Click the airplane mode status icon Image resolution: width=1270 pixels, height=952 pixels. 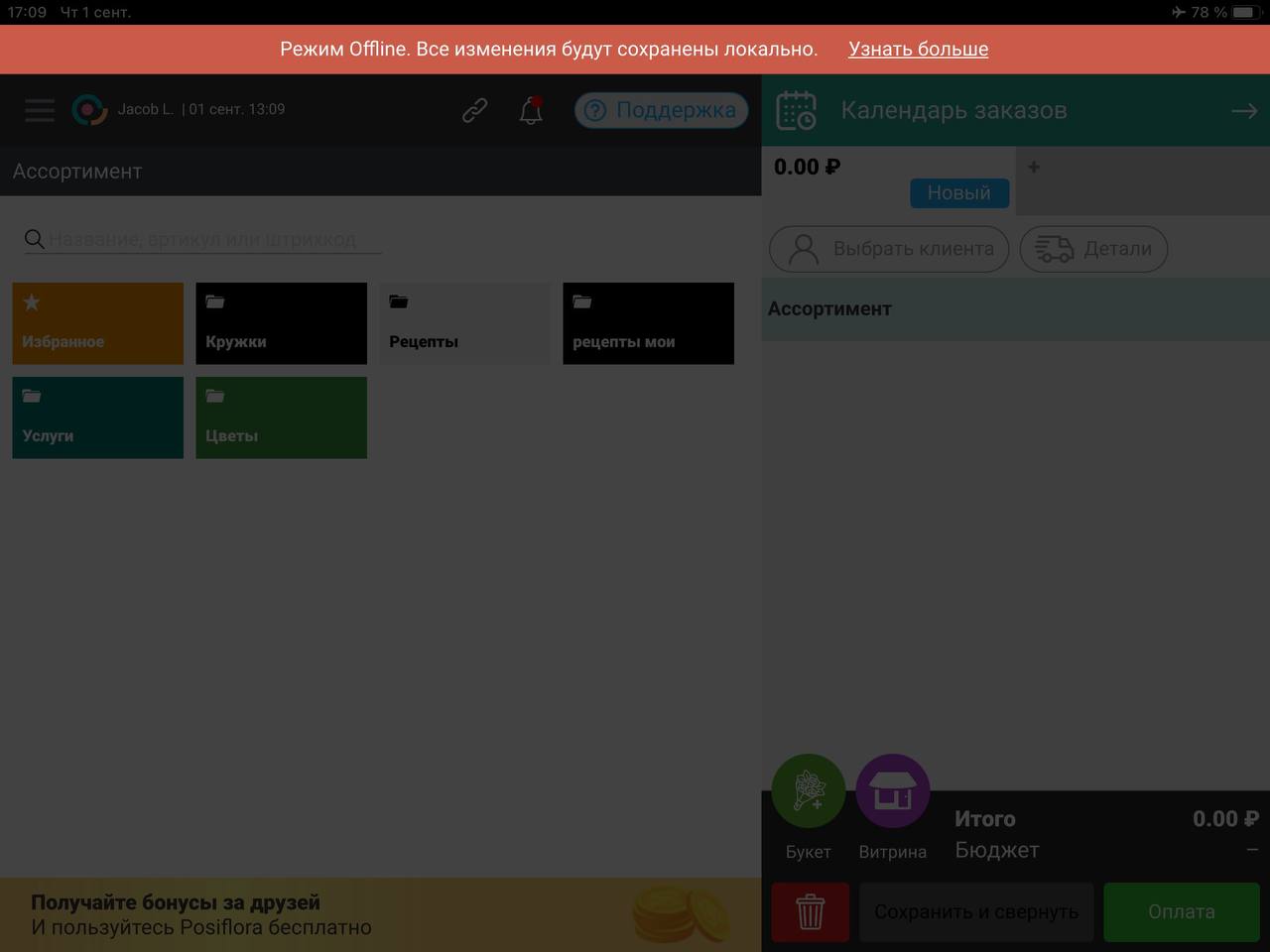coord(1179,12)
